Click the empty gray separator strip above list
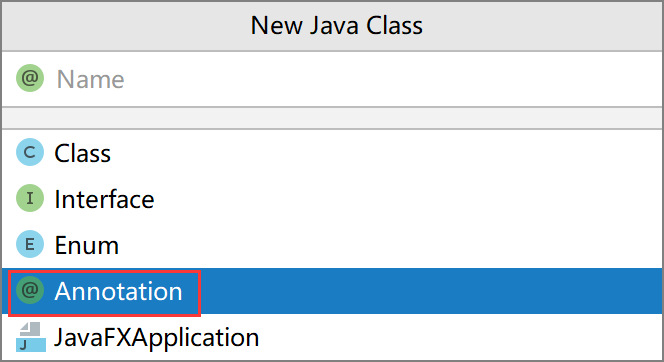The height and width of the screenshot is (362, 664). (x=332, y=118)
